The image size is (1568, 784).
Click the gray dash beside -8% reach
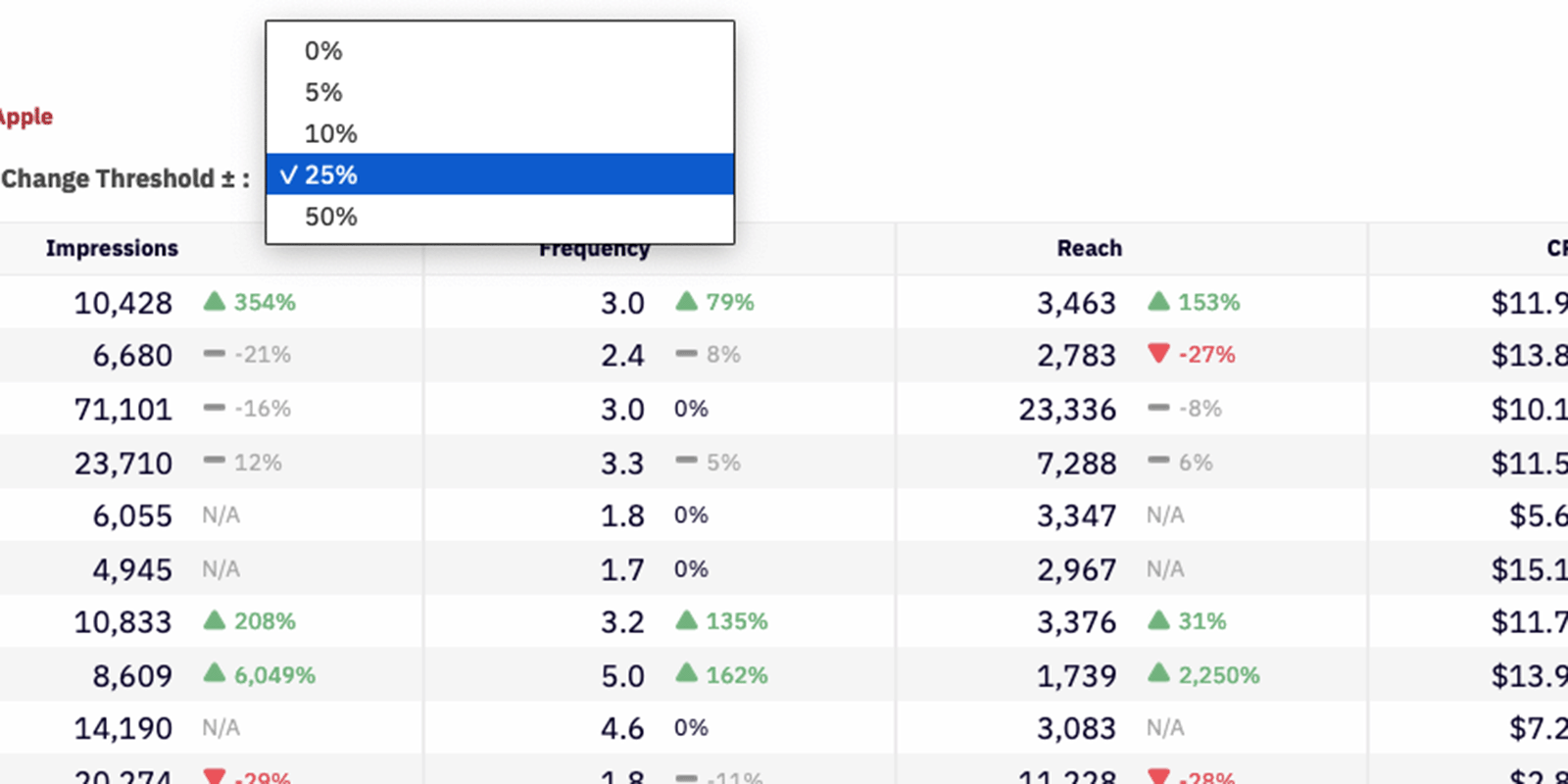1158,408
